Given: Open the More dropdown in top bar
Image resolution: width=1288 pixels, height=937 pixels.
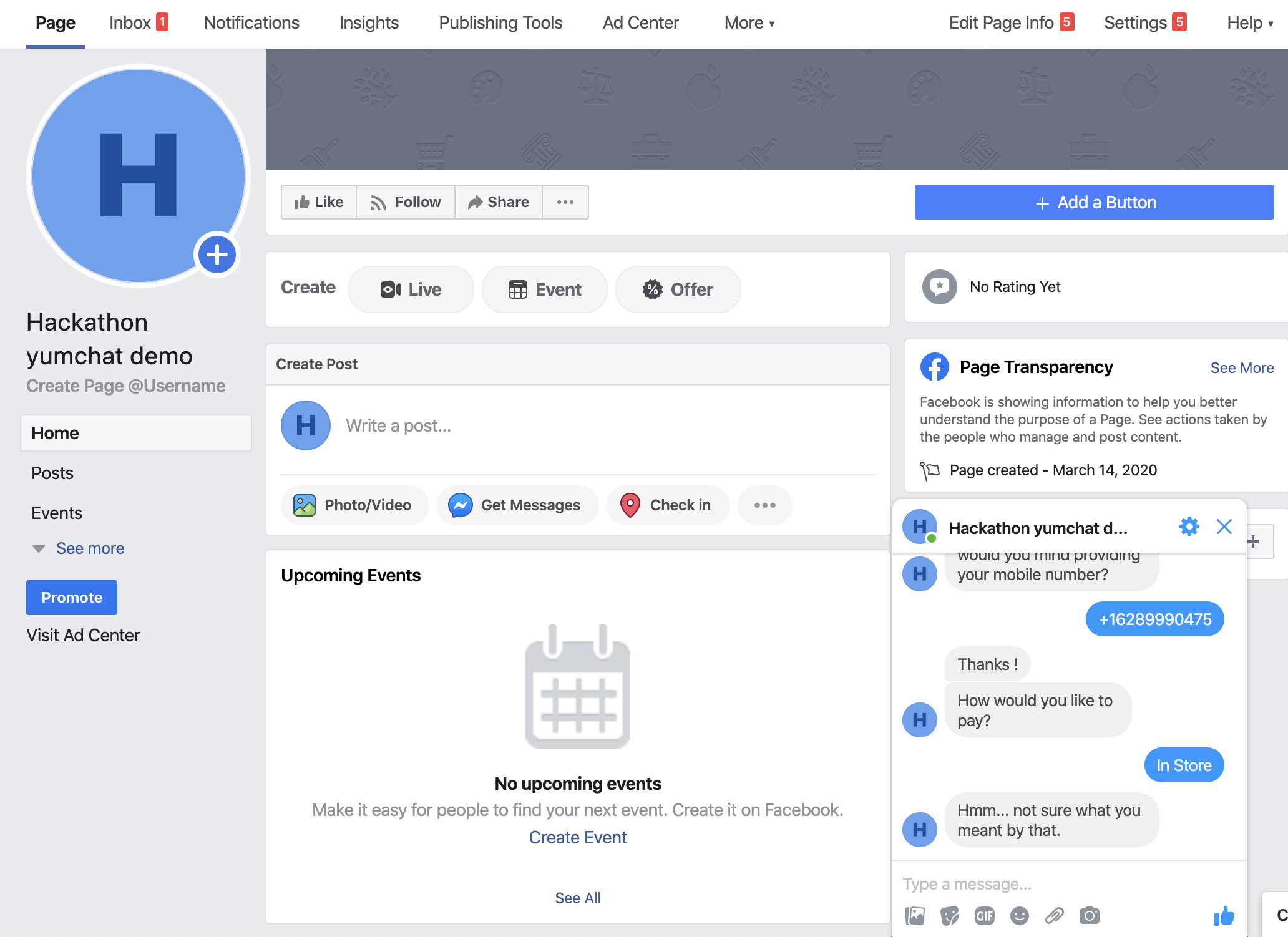Looking at the screenshot, I should pyautogui.click(x=749, y=23).
